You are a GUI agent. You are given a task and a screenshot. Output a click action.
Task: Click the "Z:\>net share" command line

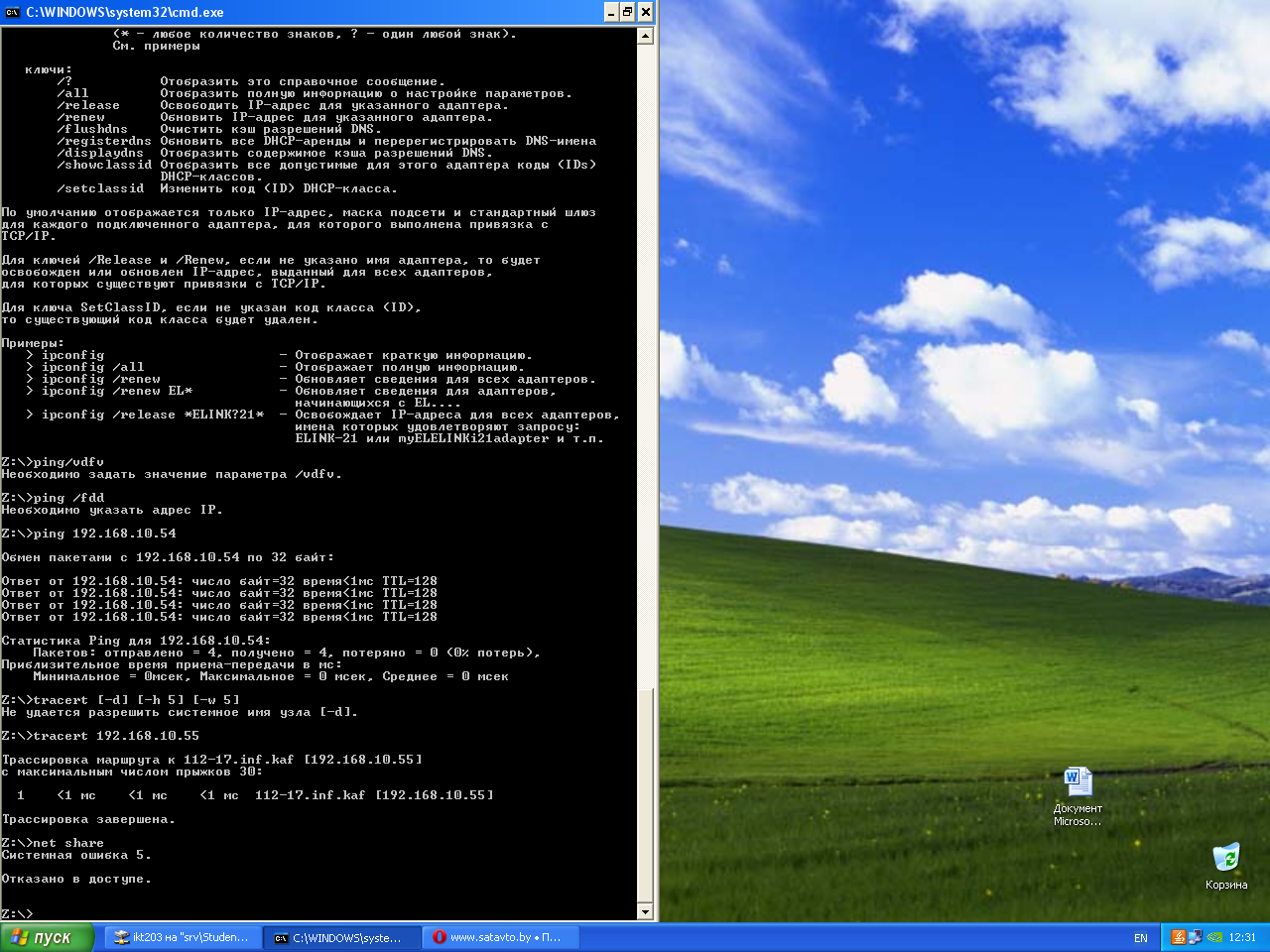[x=53, y=843]
